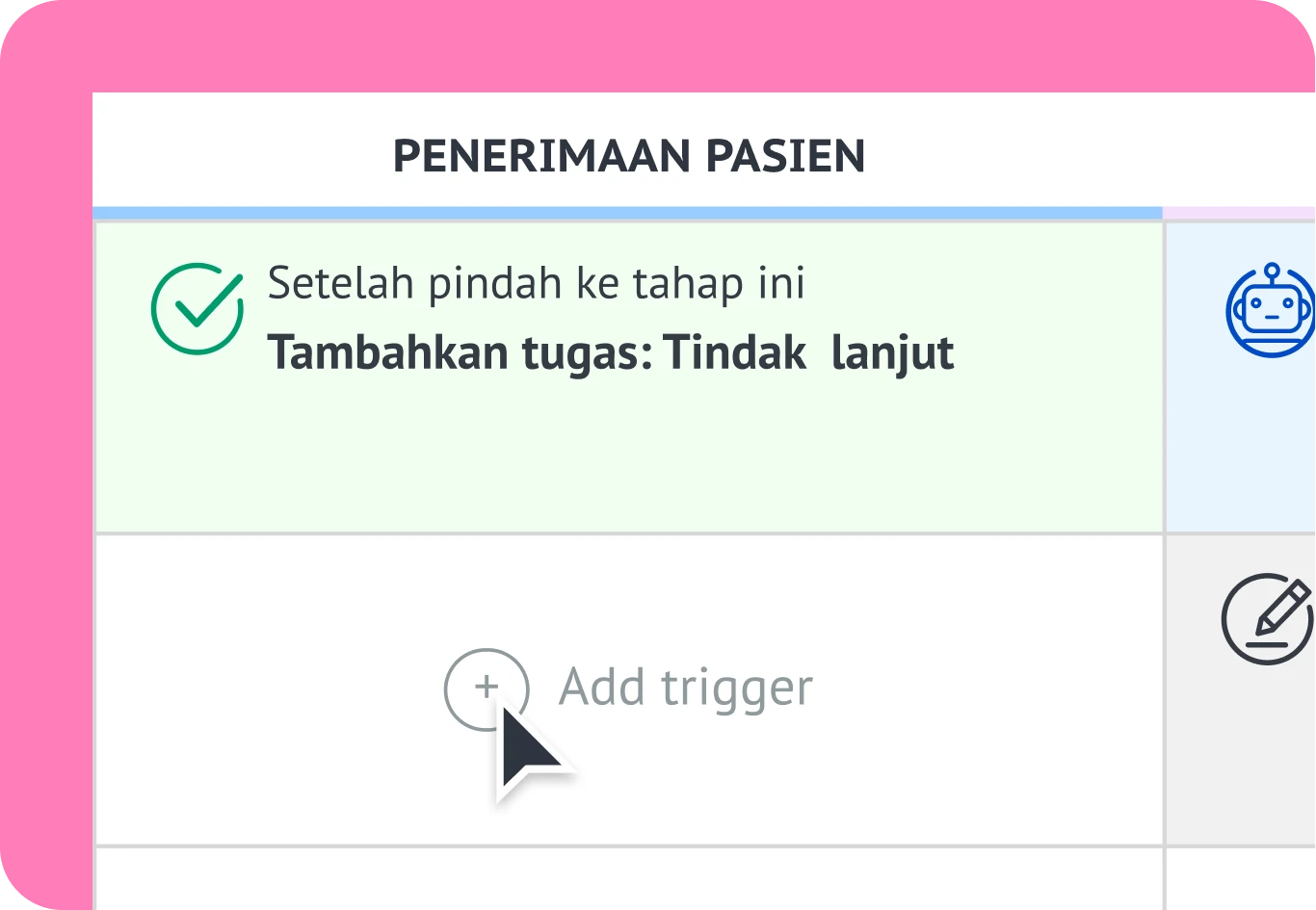Click the "Add trigger" label
Viewport: 1316px width, 910px height.
point(685,689)
